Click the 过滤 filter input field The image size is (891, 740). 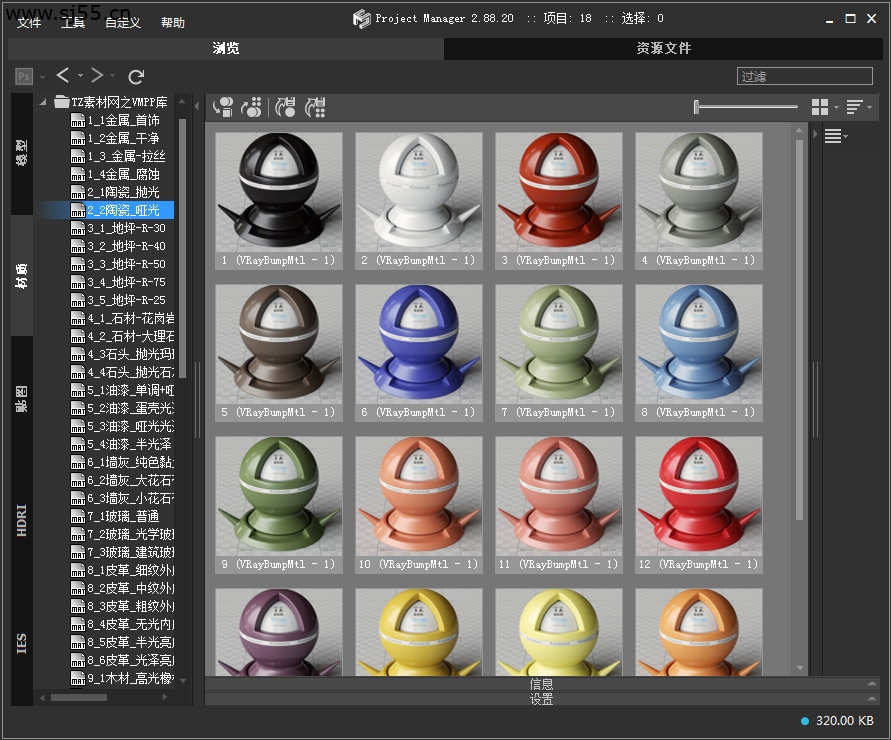click(805, 76)
